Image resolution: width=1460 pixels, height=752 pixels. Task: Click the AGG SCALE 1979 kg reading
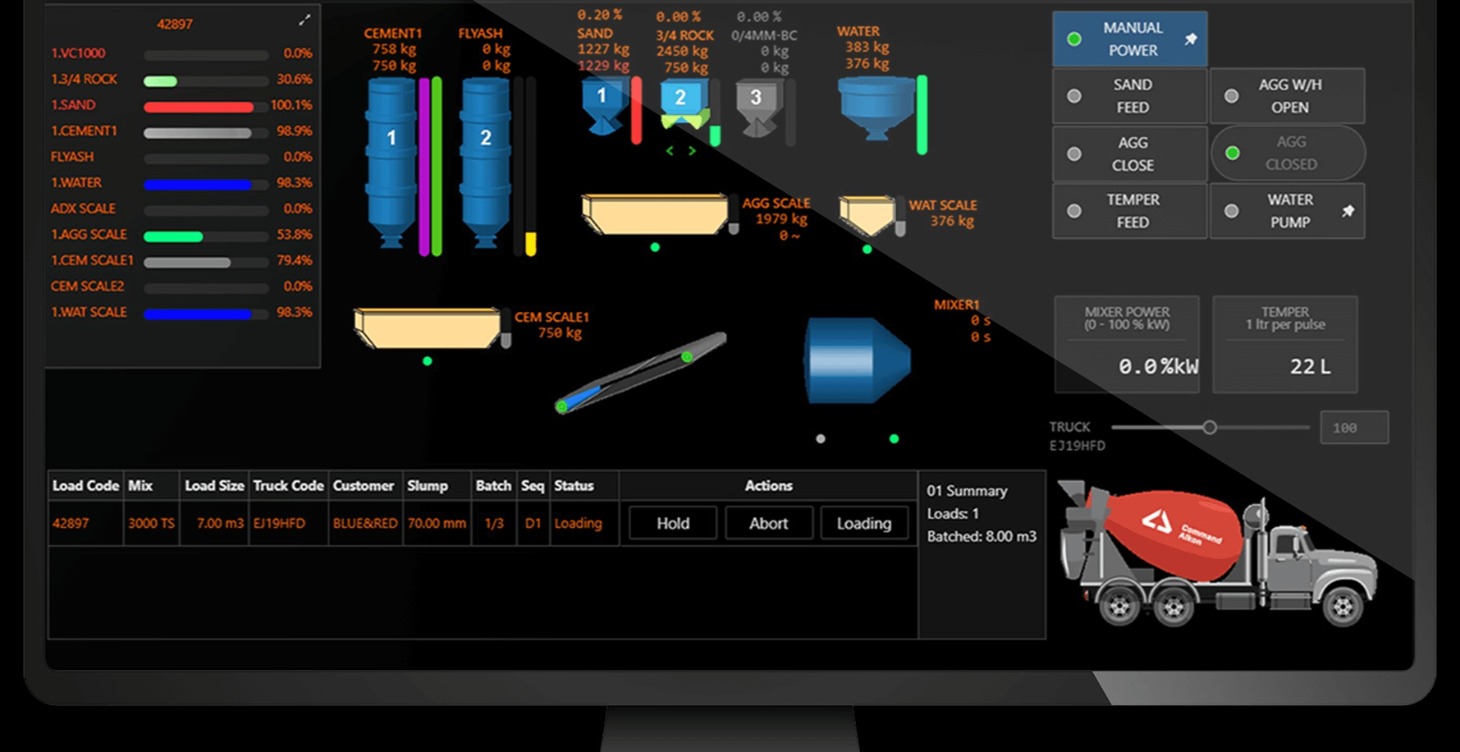pyautogui.click(x=782, y=219)
